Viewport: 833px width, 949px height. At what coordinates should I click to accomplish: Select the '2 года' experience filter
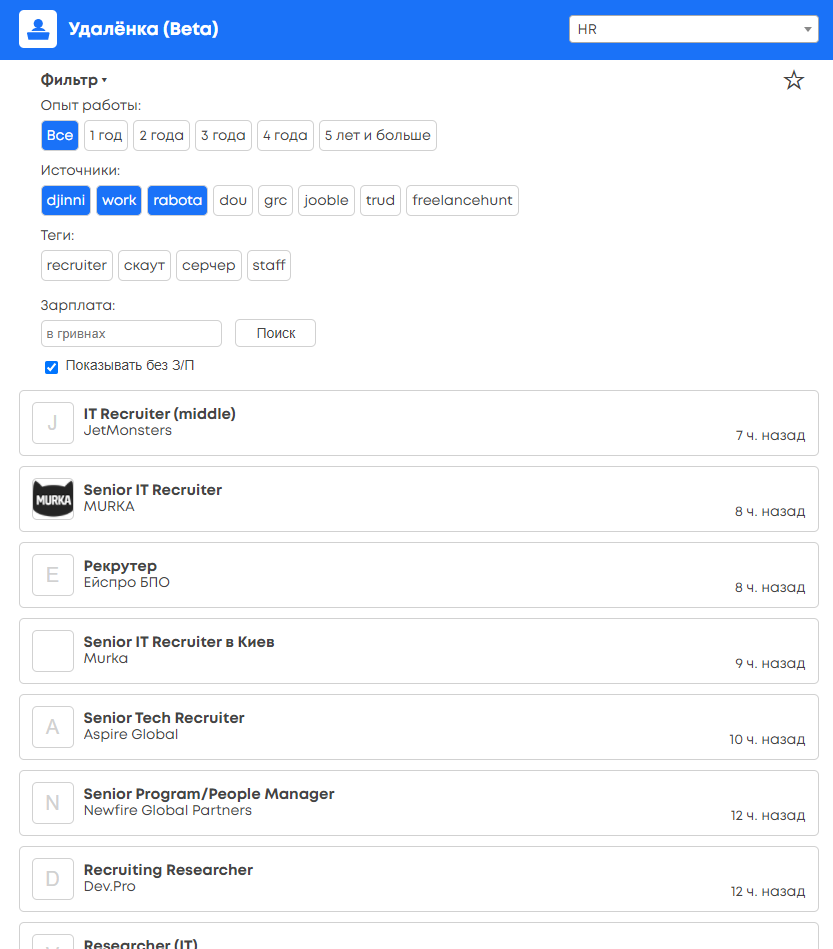click(162, 136)
